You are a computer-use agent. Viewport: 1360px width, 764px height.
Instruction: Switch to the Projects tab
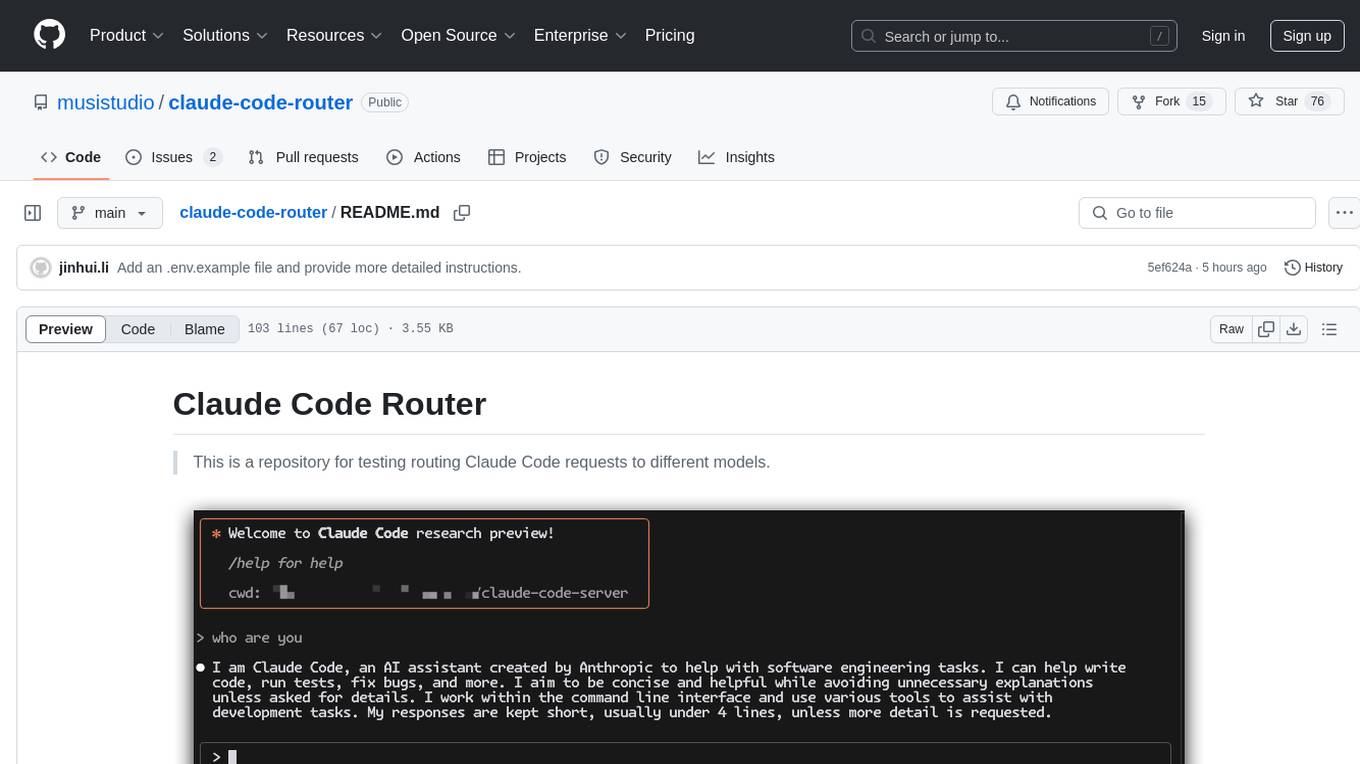[527, 157]
